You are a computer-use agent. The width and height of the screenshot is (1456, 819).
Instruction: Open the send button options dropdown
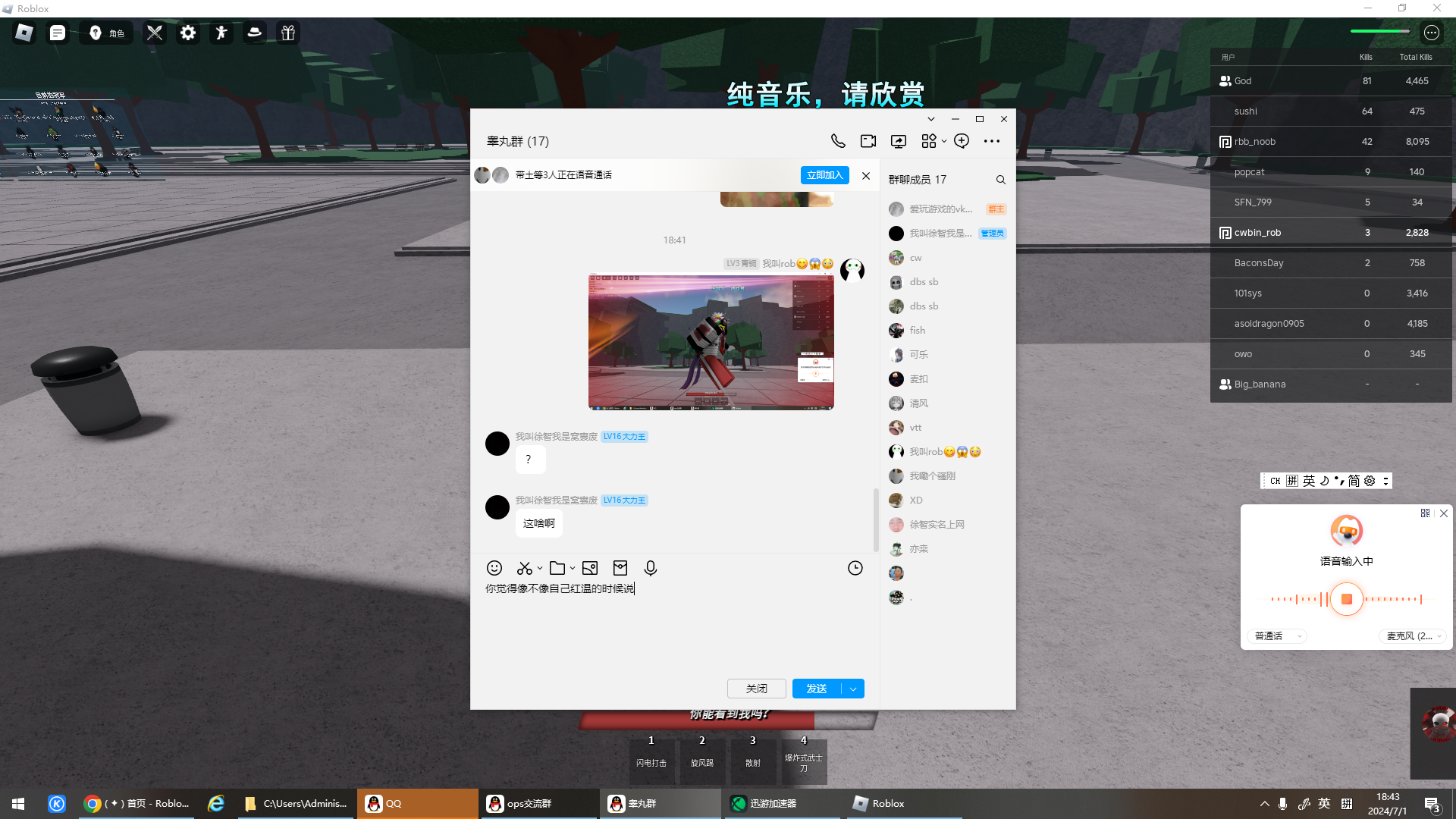click(x=853, y=689)
